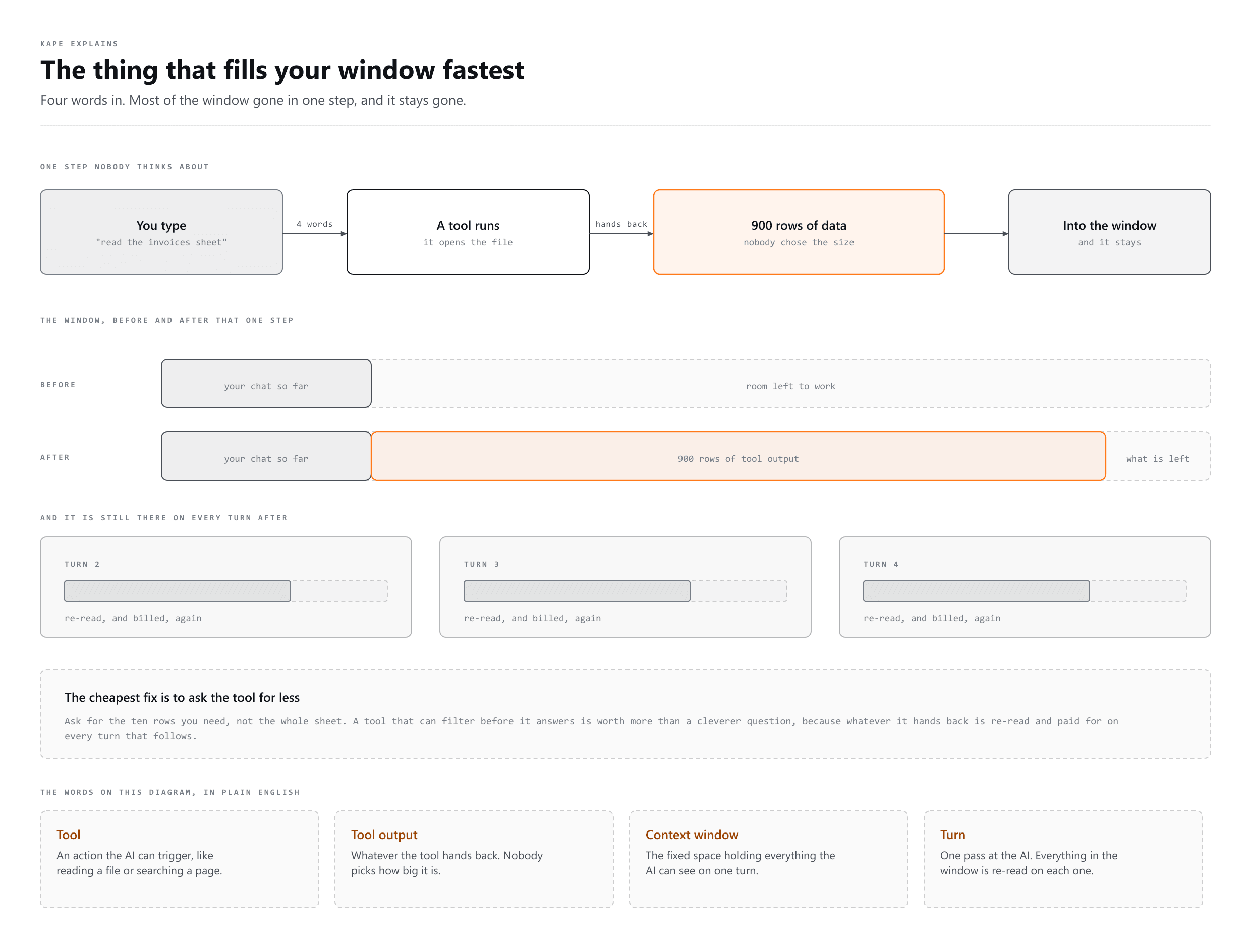Select the 'Into the window' box

pos(1109,232)
